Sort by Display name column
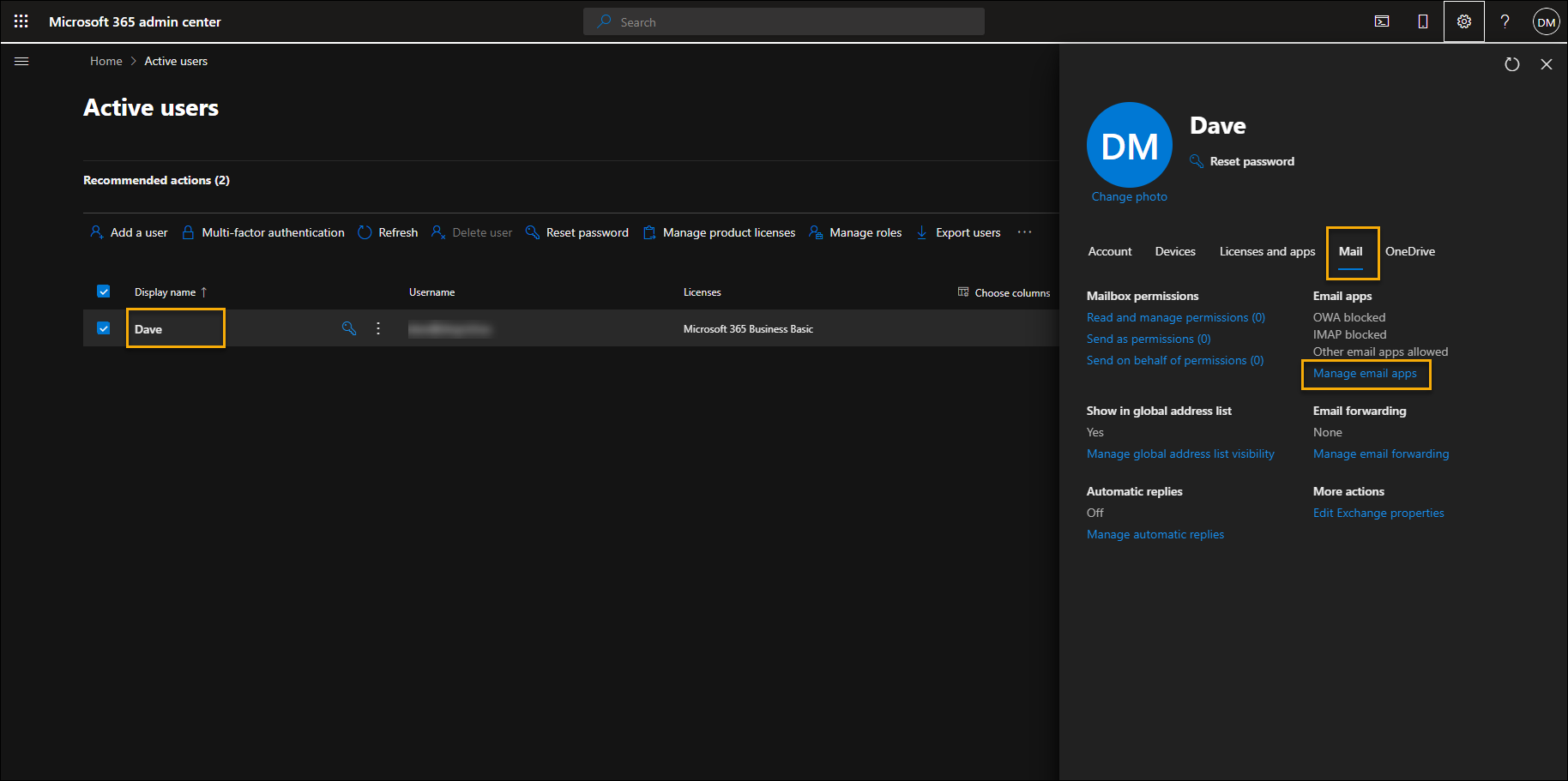 (171, 292)
